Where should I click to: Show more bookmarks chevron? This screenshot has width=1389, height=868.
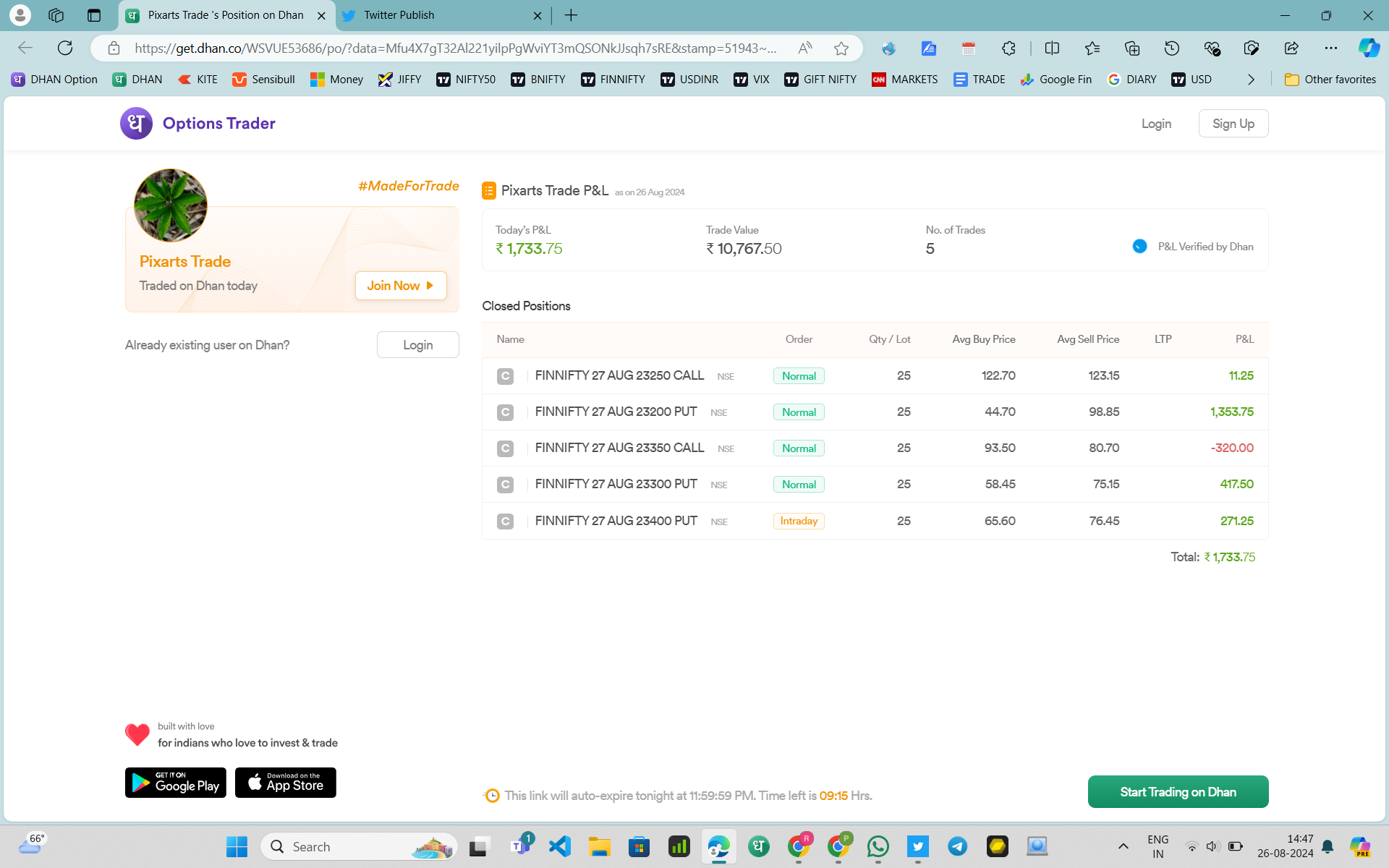[1251, 80]
